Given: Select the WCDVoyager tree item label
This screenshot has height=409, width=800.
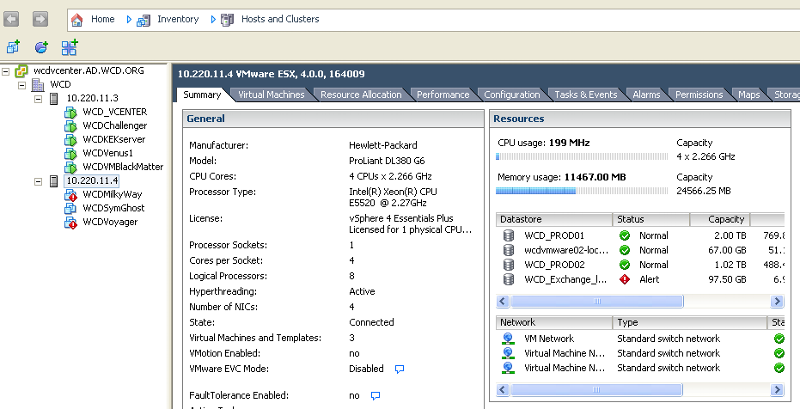Looking at the screenshot, I should tap(110, 222).
